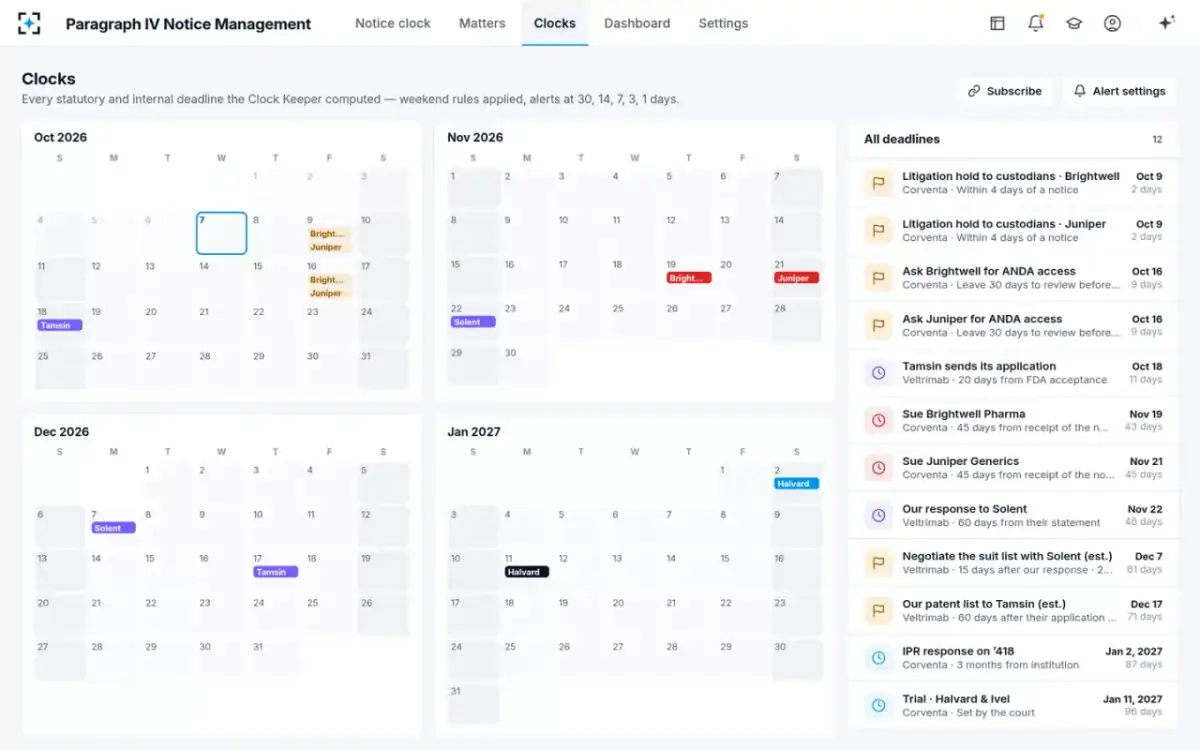The width and height of the screenshot is (1200, 750).
Task: Click the All deadlines panel heading
Action: [902, 139]
